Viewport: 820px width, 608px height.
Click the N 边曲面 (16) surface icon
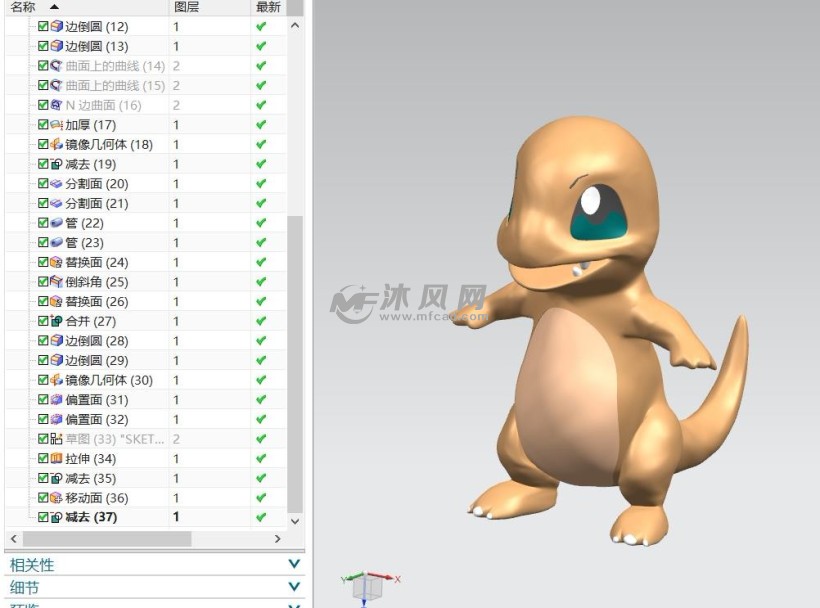coord(56,105)
